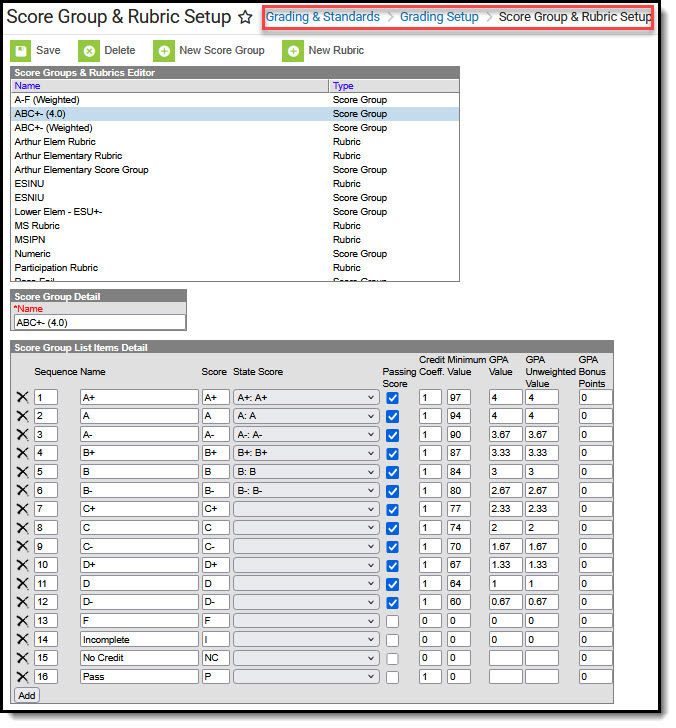Remove sequence 11 row D with X icon
Viewport: 676px width, 728px height.
(22, 584)
